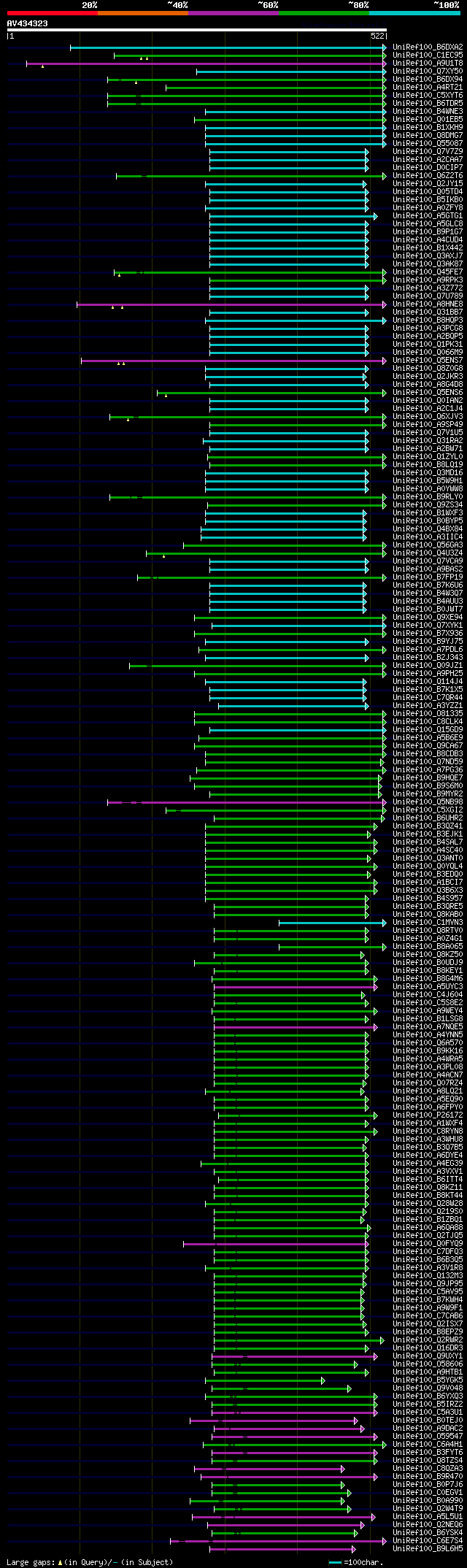Open hit UniRef100_Q7V7Z9
467x1568 pixels.
pyautogui.click(x=428, y=152)
